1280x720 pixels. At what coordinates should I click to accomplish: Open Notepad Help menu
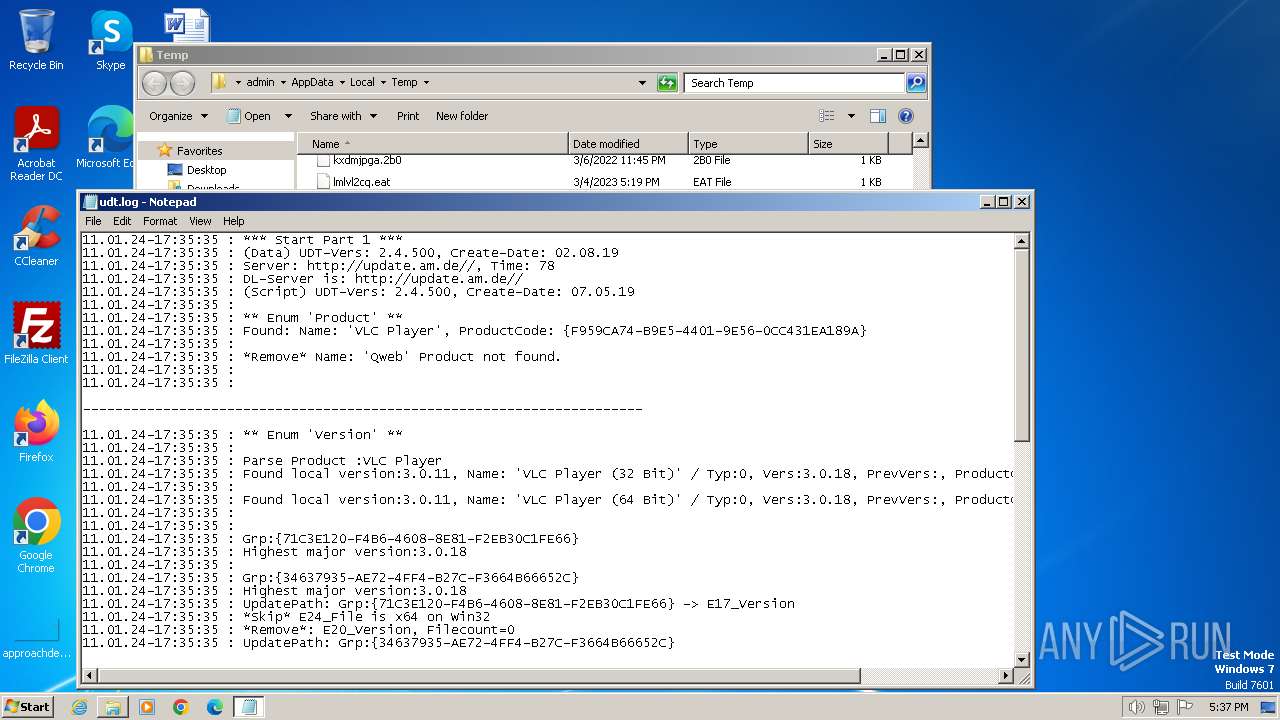tap(233, 221)
